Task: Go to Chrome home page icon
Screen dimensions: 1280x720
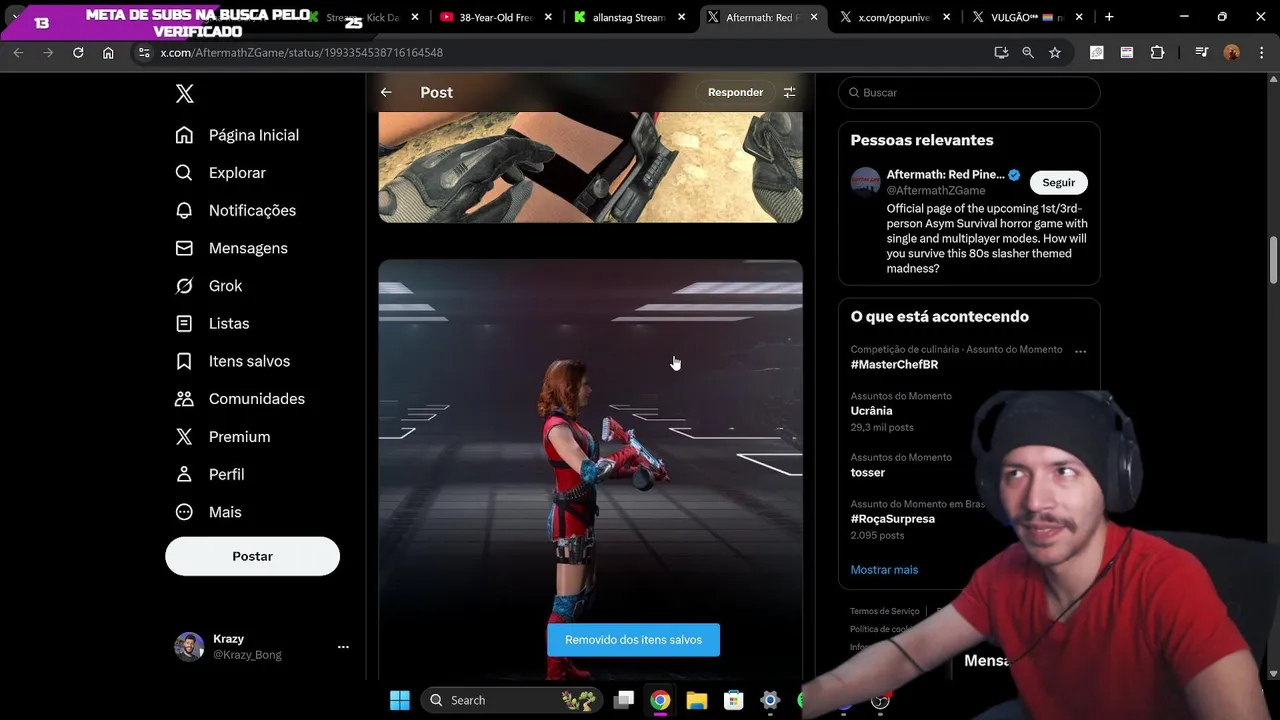Action: coord(108,52)
